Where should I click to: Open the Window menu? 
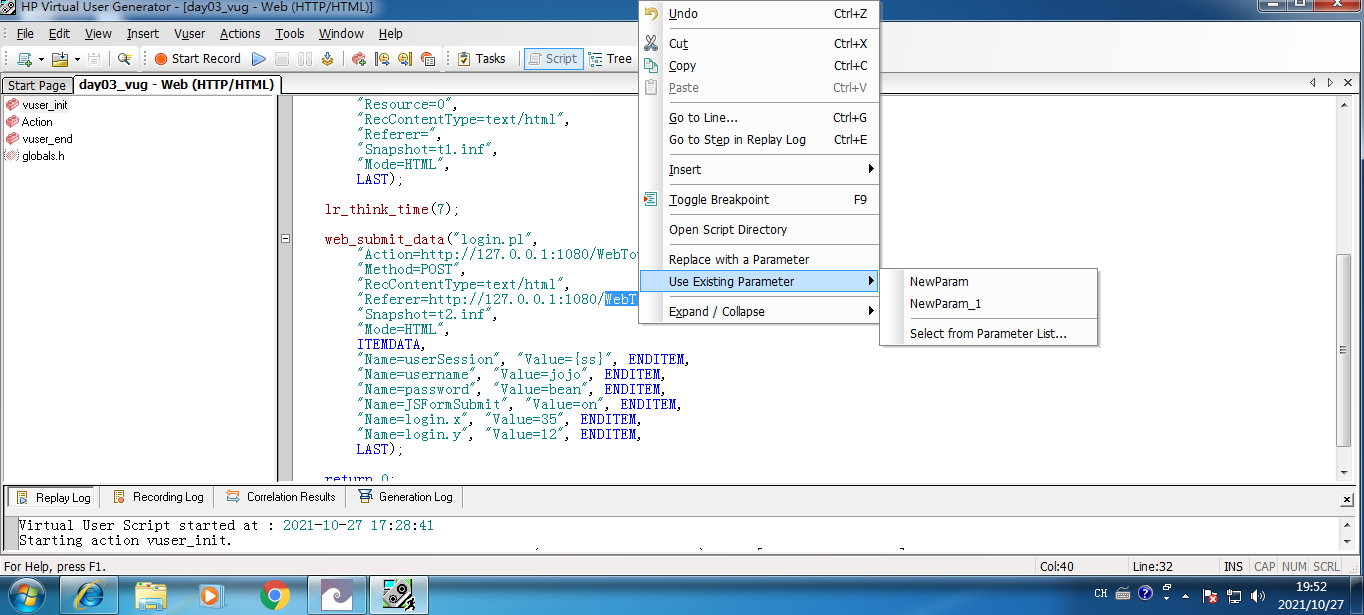click(x=341, y=34)
